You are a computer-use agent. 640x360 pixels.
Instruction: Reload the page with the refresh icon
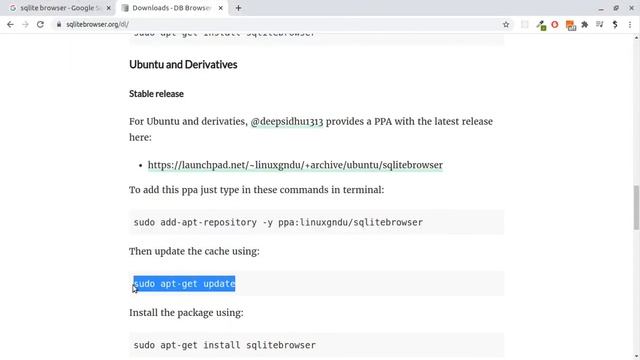point(40,24)
